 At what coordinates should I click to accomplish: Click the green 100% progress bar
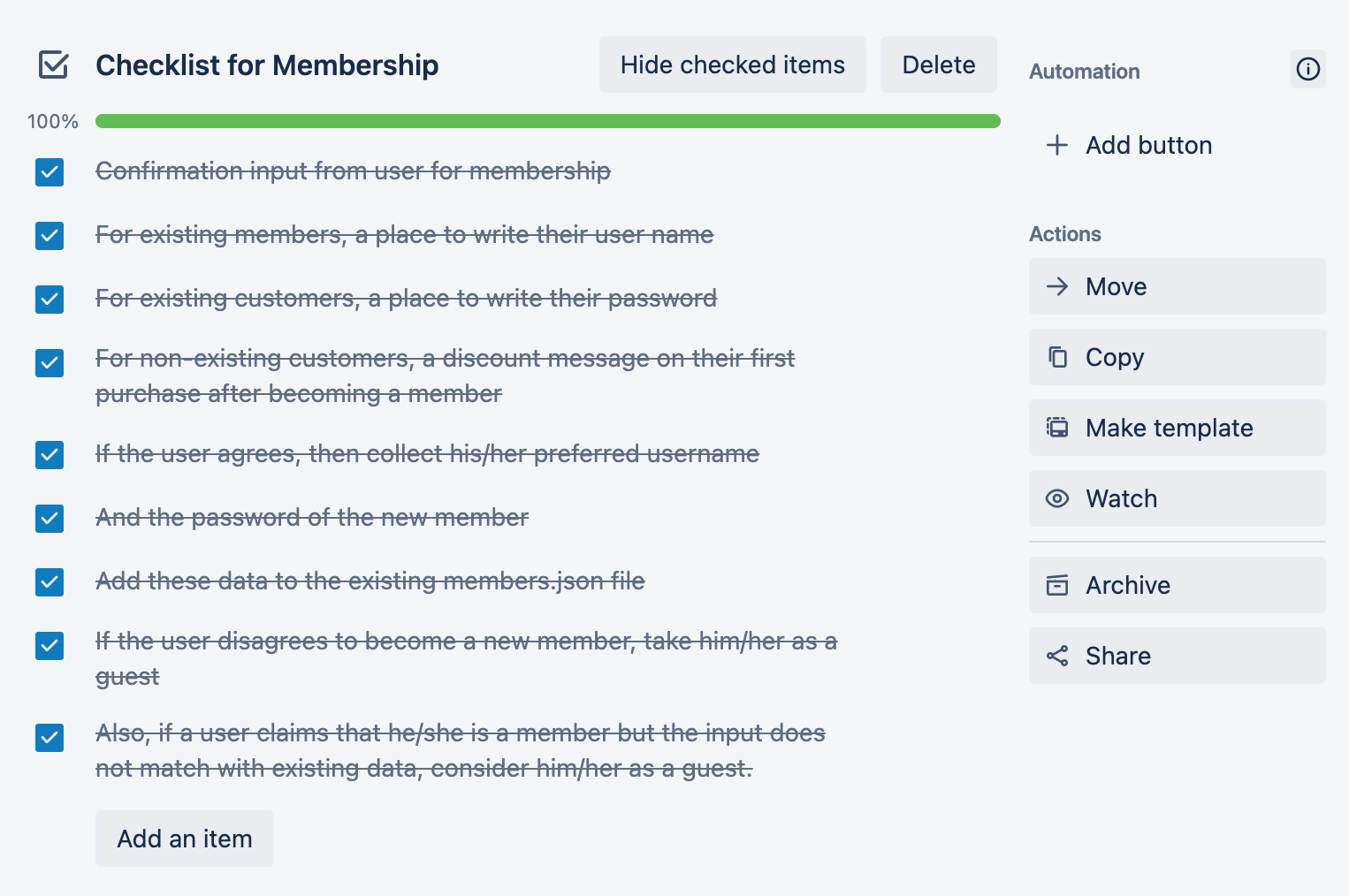click(547, 121)
